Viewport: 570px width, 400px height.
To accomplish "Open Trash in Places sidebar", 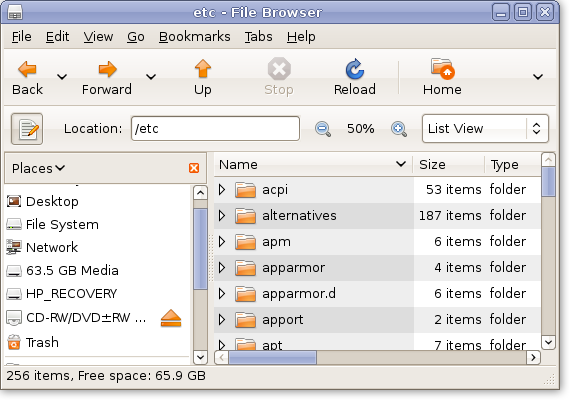I will click(33, 342).
